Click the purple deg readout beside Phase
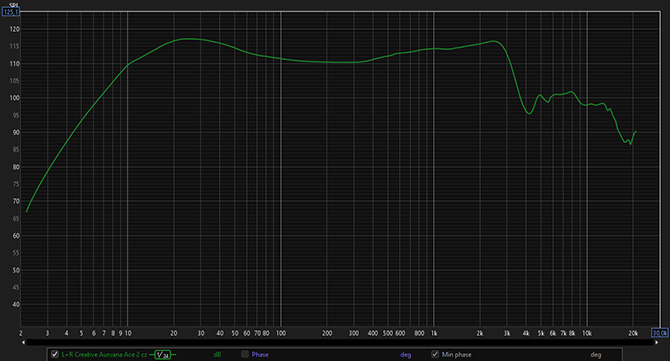The height and width of the screenshot is (361, 670). [406, 355]
